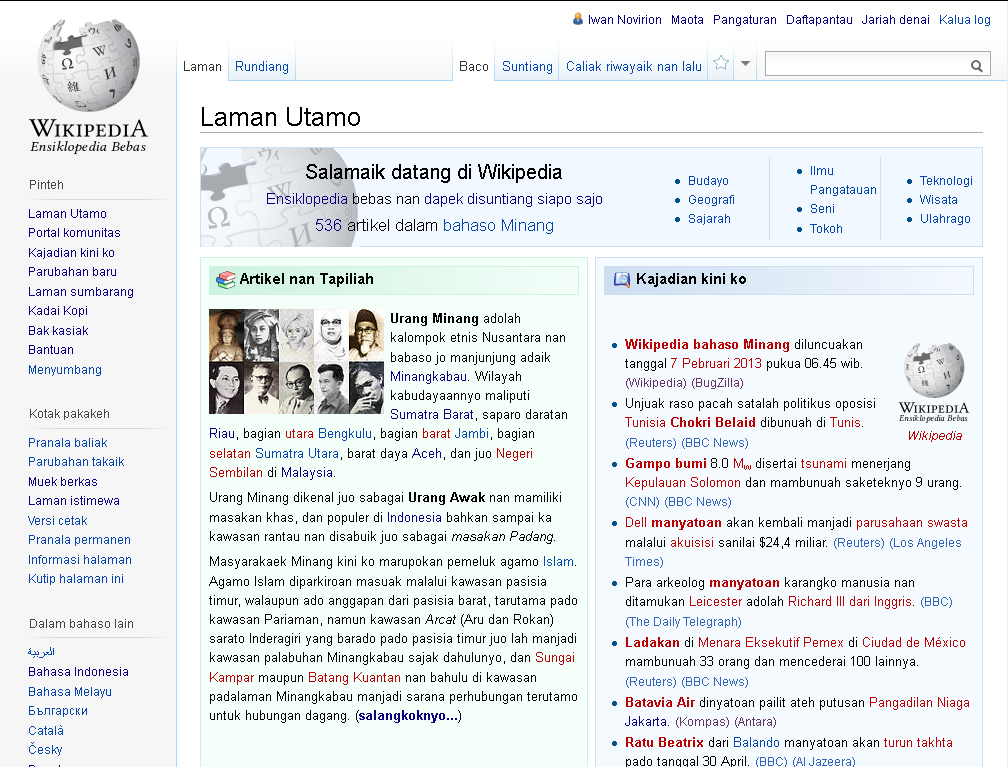Open Muek berkas upload link
The height and width of the screenshot is (767, 1008).
pyautogui.click(x=62, y=482)
